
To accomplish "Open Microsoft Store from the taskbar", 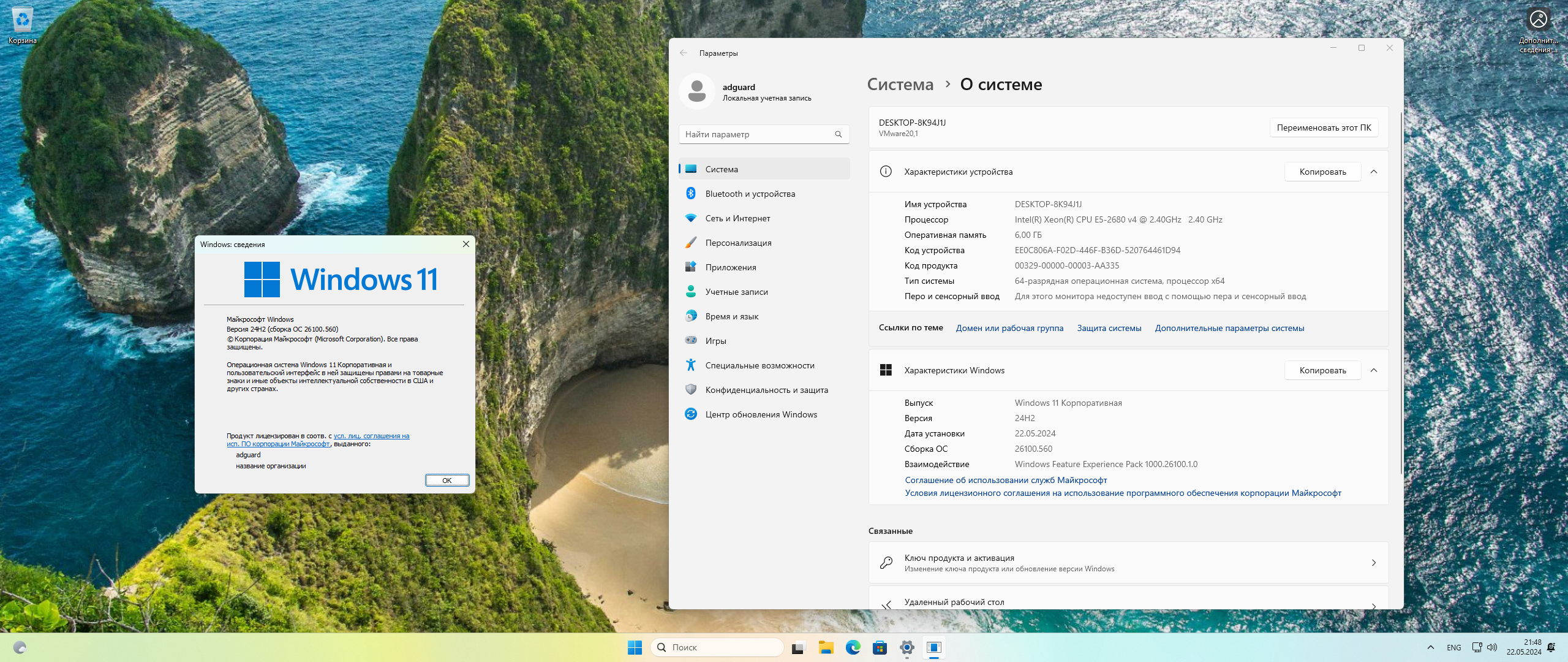I will tap(880, 647).
